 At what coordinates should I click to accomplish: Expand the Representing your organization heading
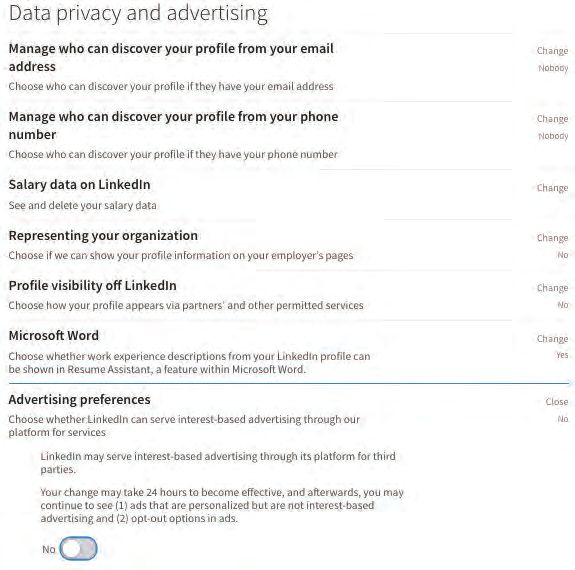(103, 235)
